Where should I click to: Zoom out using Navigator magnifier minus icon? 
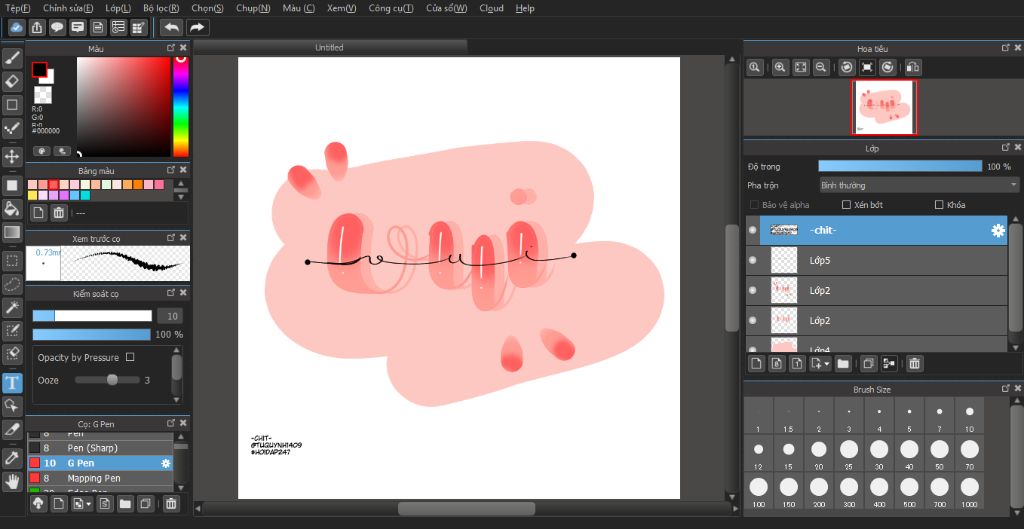click(821, 67)
